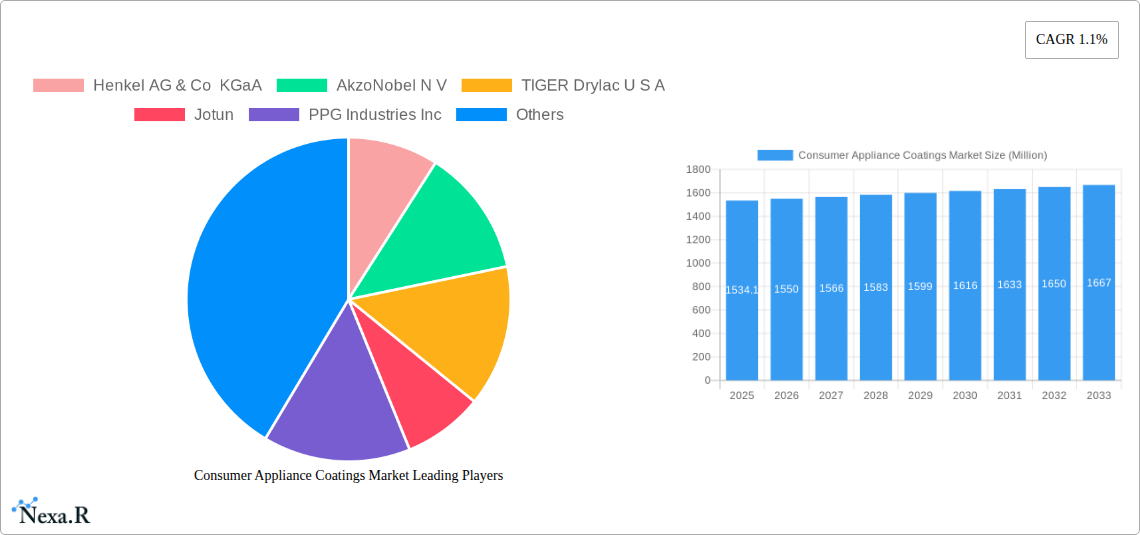Click the 2030 bar showing 1616

click(965, 286)
